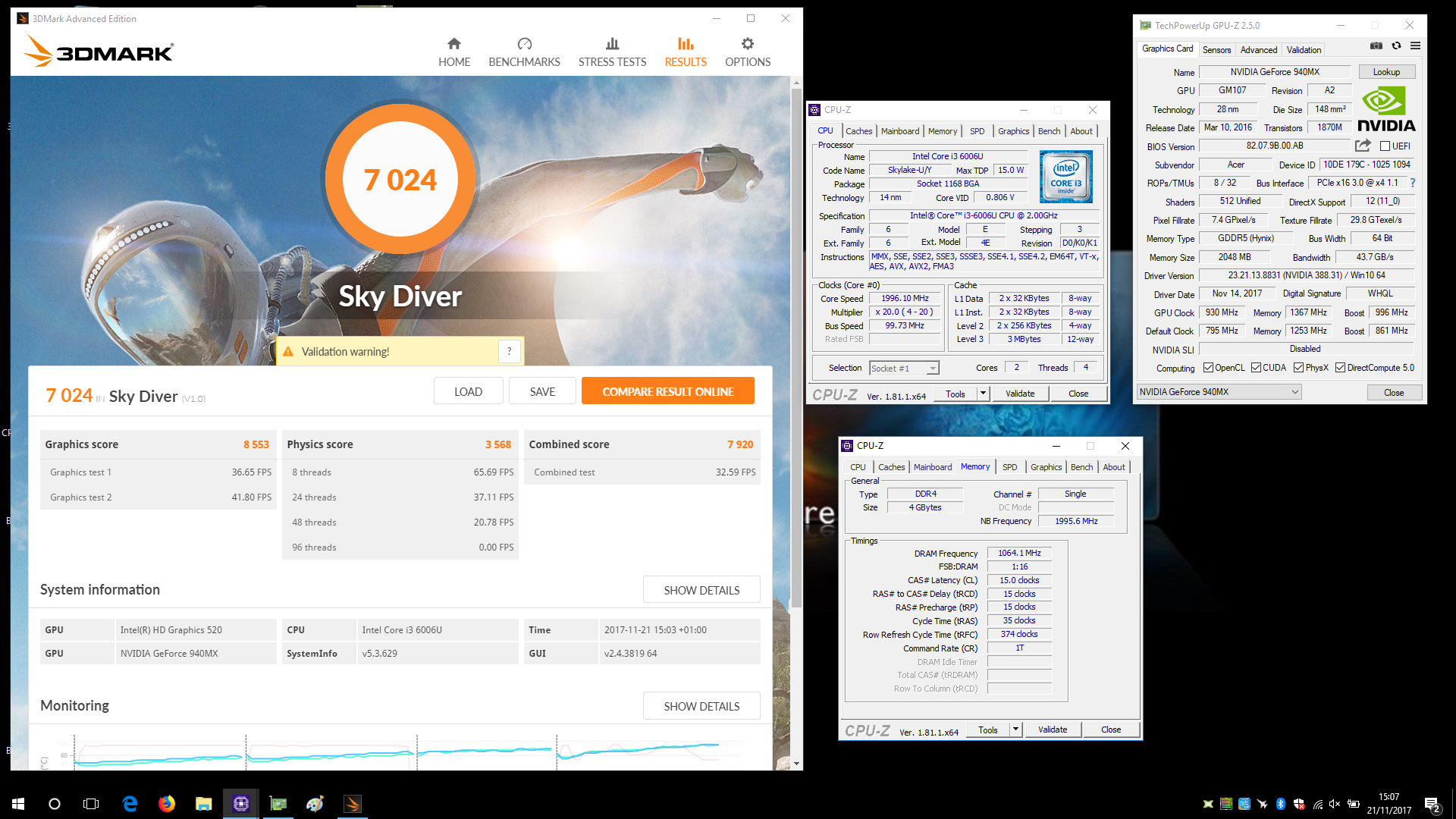This screenshot has height=819, width=1456.
Task: Click the PCIe bus interface question mark
Action: point(1412,183)
